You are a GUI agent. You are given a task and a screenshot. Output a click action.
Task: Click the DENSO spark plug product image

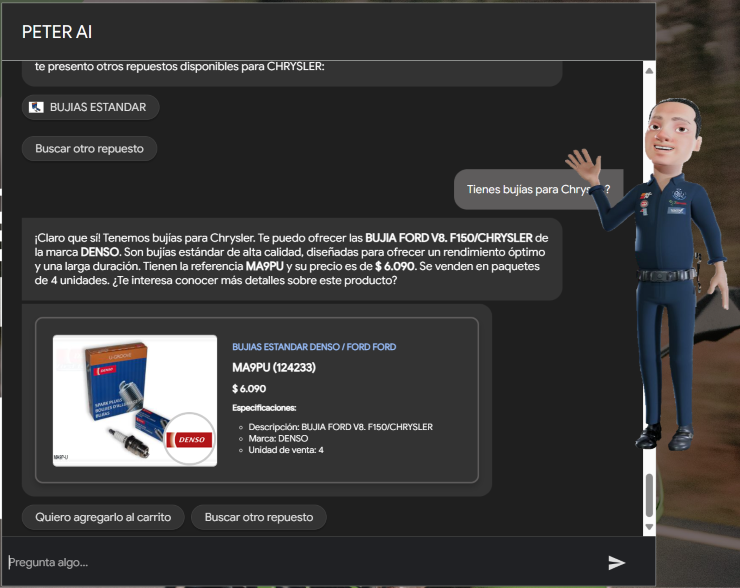tap(135, 401)
